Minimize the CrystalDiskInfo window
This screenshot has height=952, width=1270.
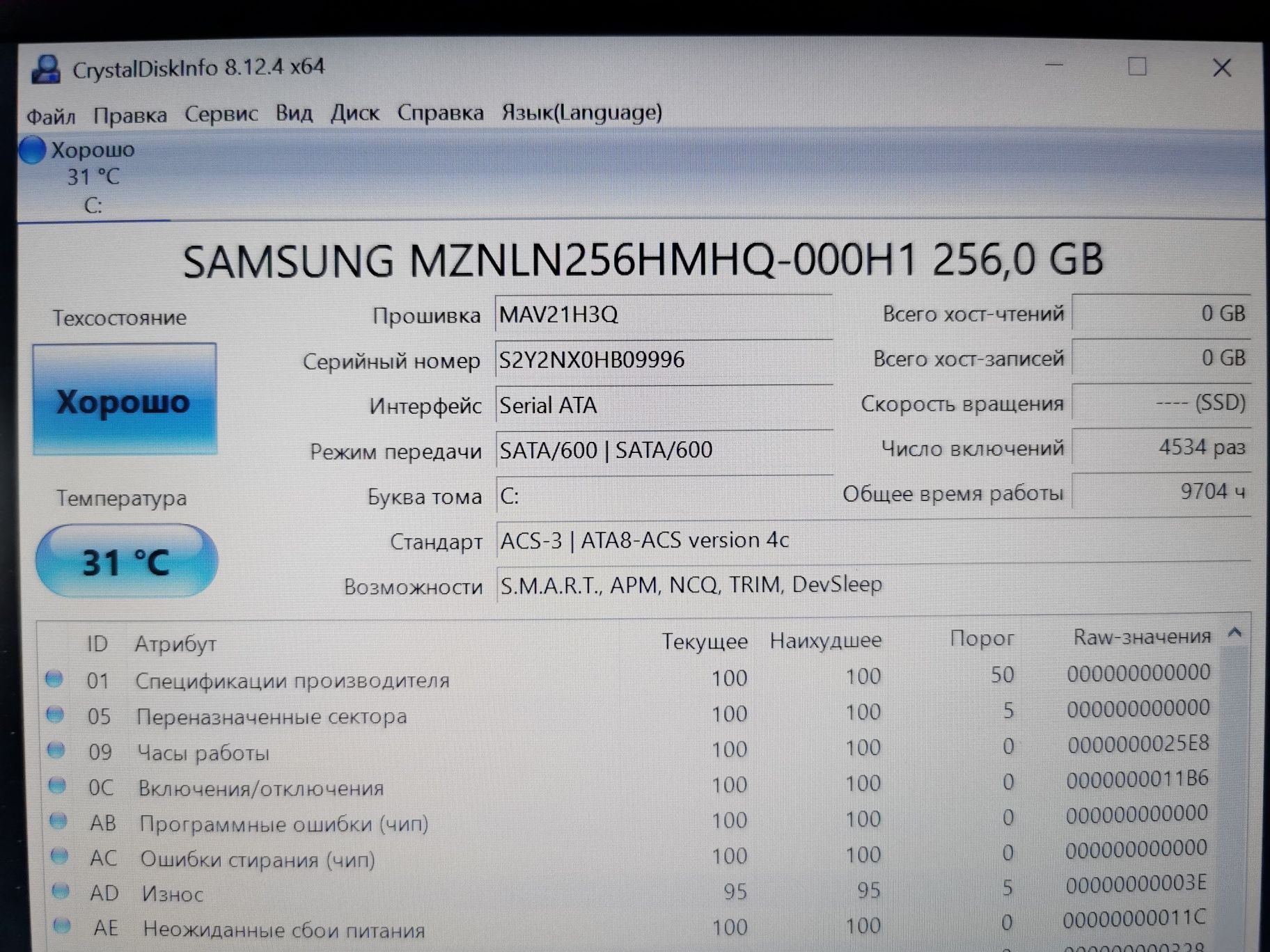(1055, 66)
